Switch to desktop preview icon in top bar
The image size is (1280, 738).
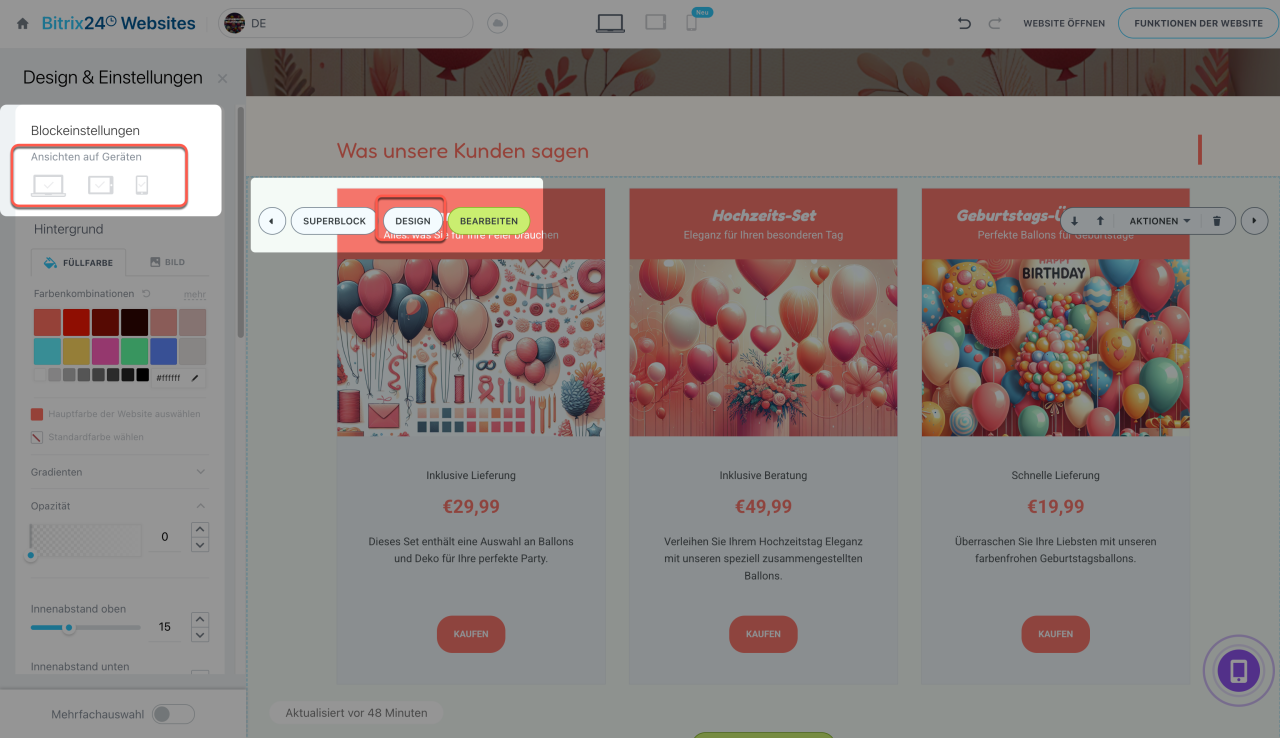(610, 23)
